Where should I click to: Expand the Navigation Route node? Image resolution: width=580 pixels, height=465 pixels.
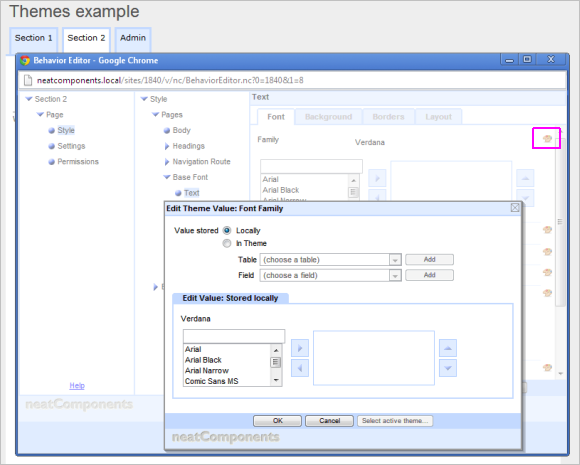pos(167,162)
